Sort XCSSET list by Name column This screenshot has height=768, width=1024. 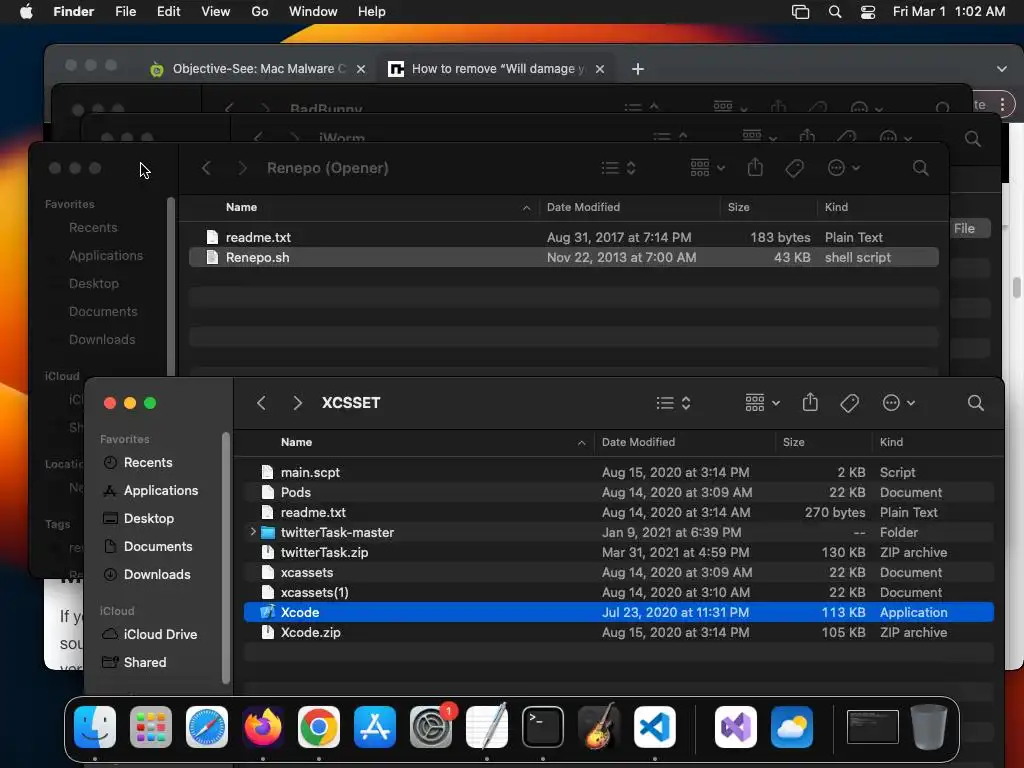coord(296,442)
